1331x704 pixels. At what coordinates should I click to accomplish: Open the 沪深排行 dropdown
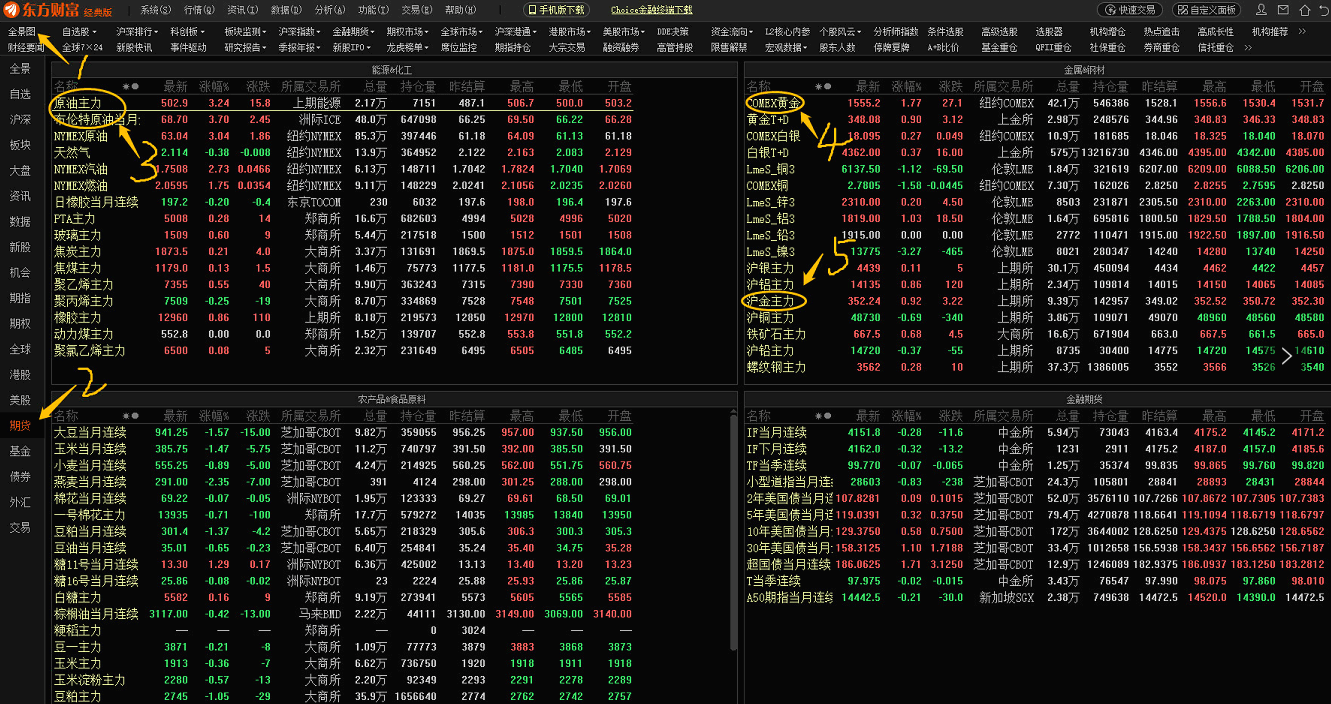[135, 32]
